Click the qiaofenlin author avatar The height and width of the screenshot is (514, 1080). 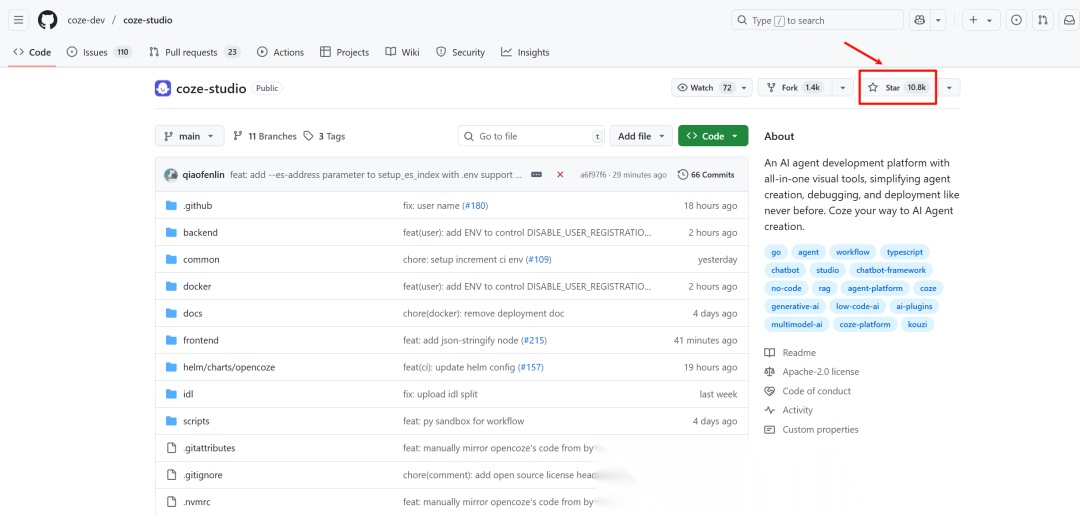tap(171, 175)
